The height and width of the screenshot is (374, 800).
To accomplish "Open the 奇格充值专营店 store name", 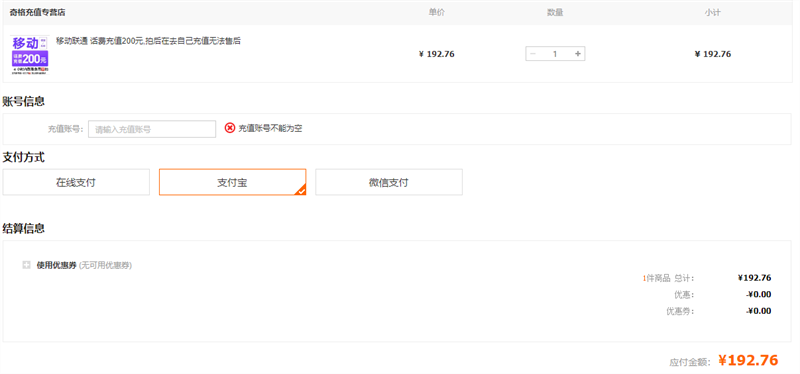I will (37, 12).
